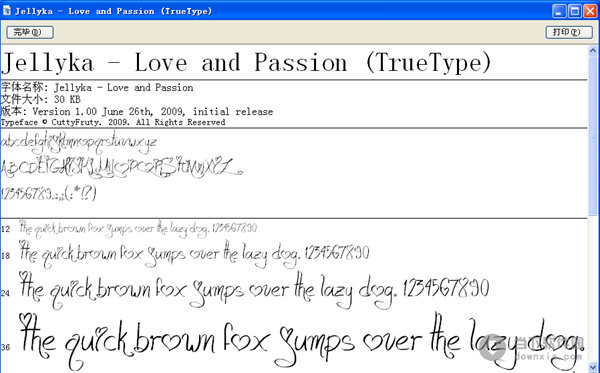The image size is (600, 373).
Task: Click the scrollbar up arrow
Action: tap(593, 50)
